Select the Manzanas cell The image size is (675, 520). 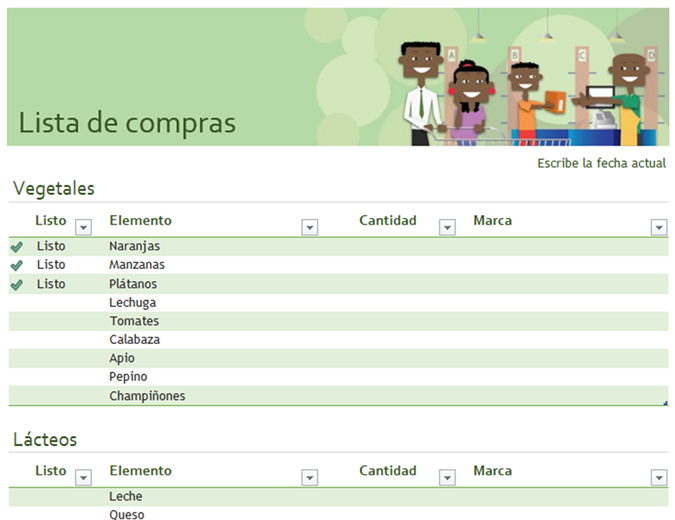click(137, 265)
